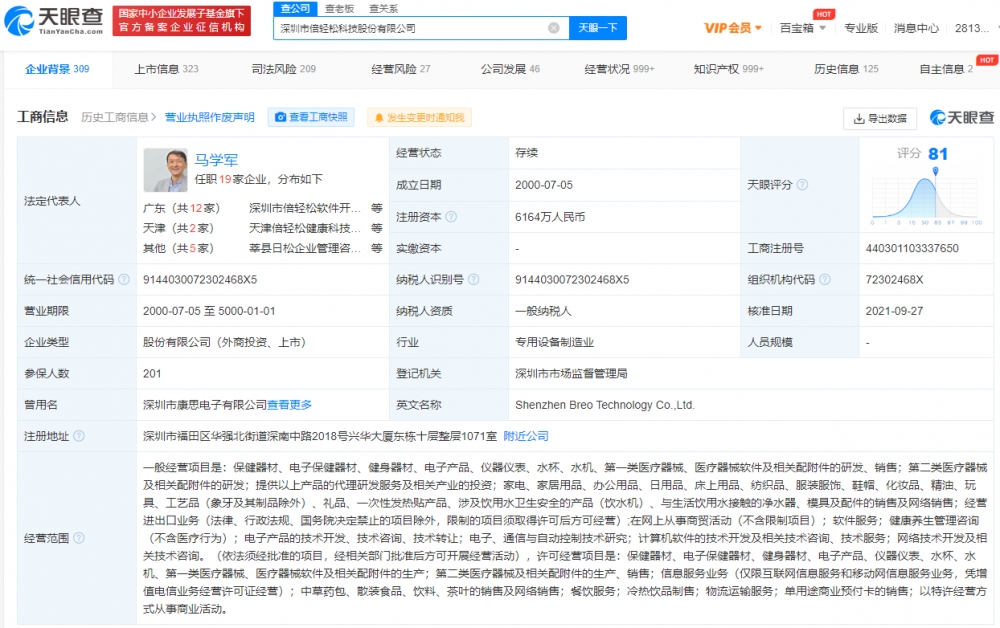The image size is (1000, 628).
Task: Open 专业版 link
Action: 860,28
